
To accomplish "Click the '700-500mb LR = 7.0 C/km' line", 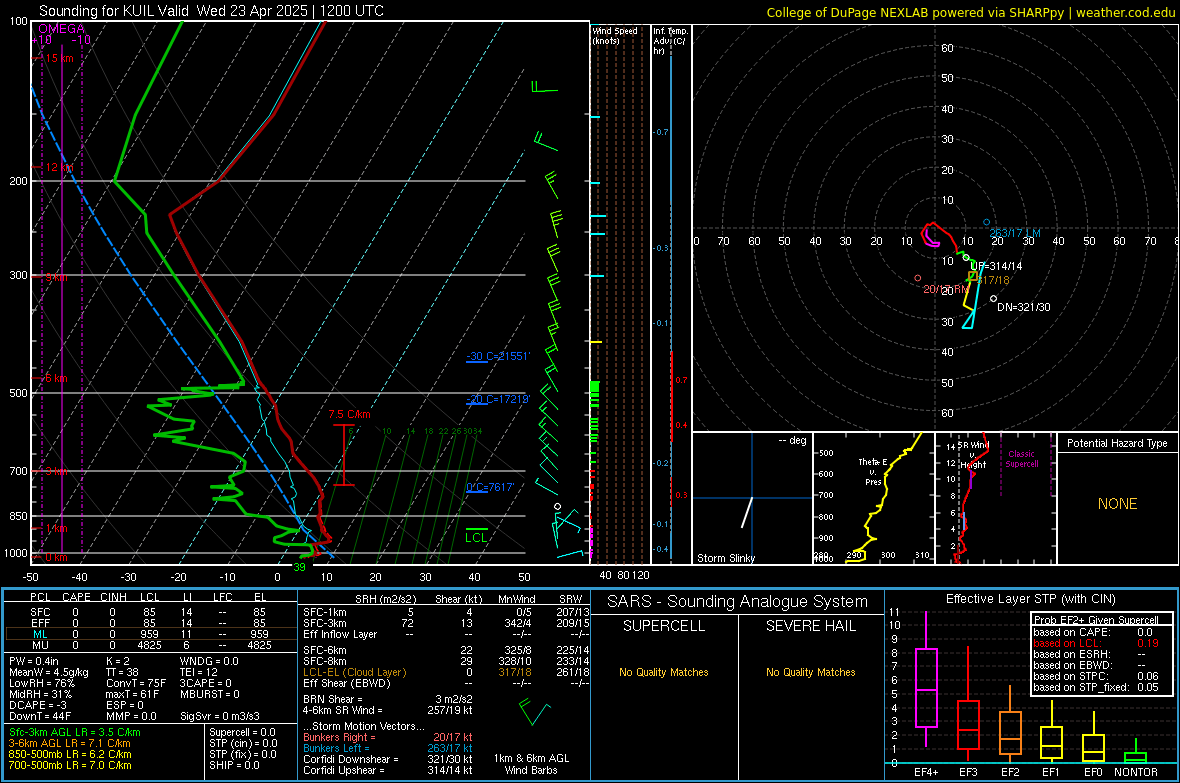I will coord(70,765).
